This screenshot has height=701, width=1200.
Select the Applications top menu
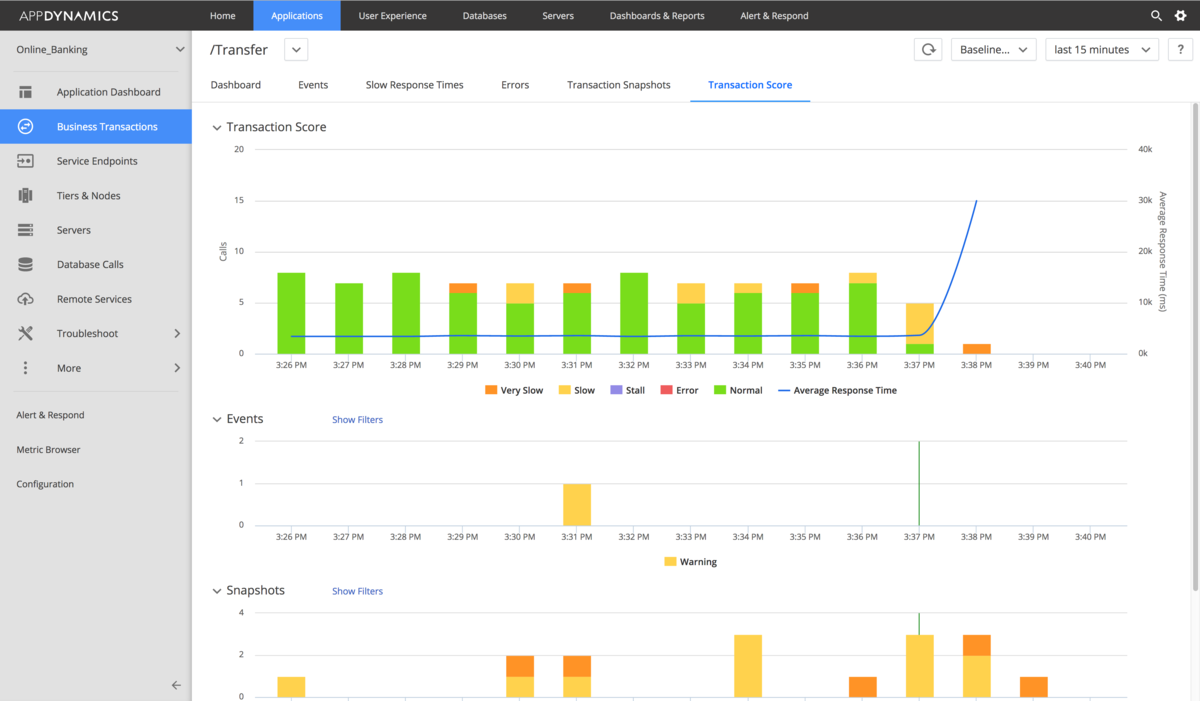tap(297, 16)
